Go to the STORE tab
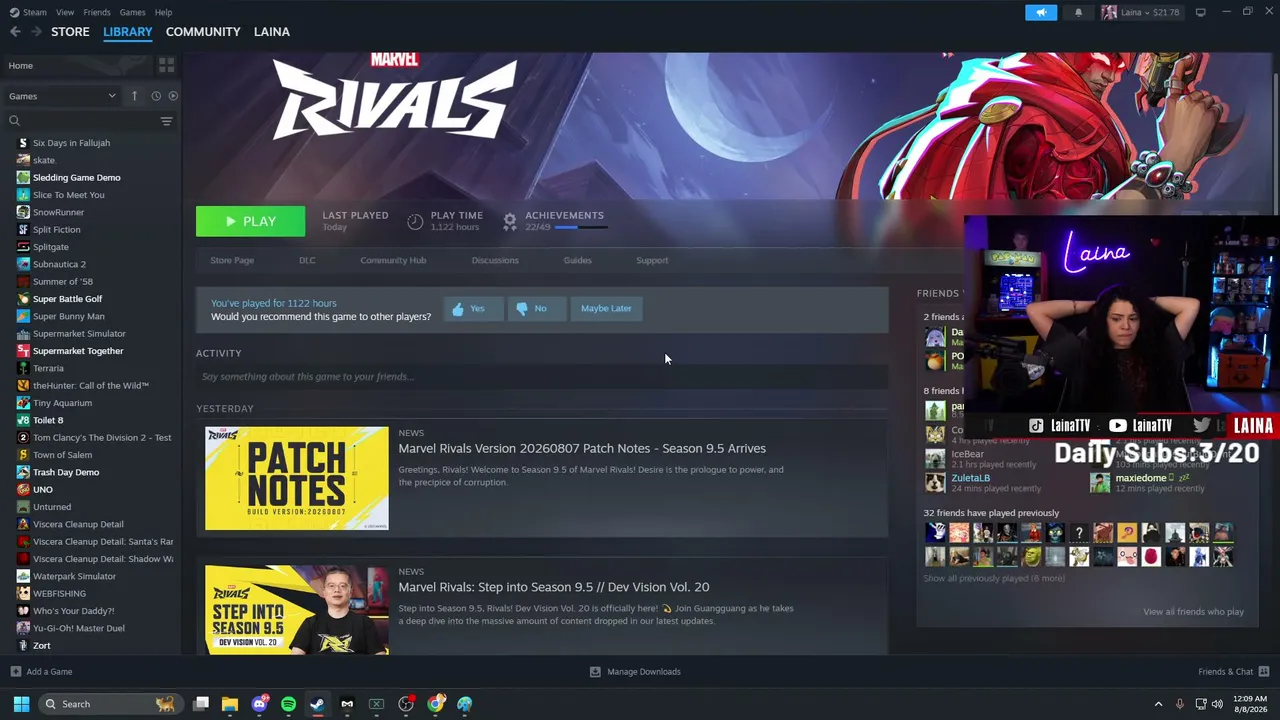Image resolution: width=1280 pixels, height=720 pixels. coord(70,32)
